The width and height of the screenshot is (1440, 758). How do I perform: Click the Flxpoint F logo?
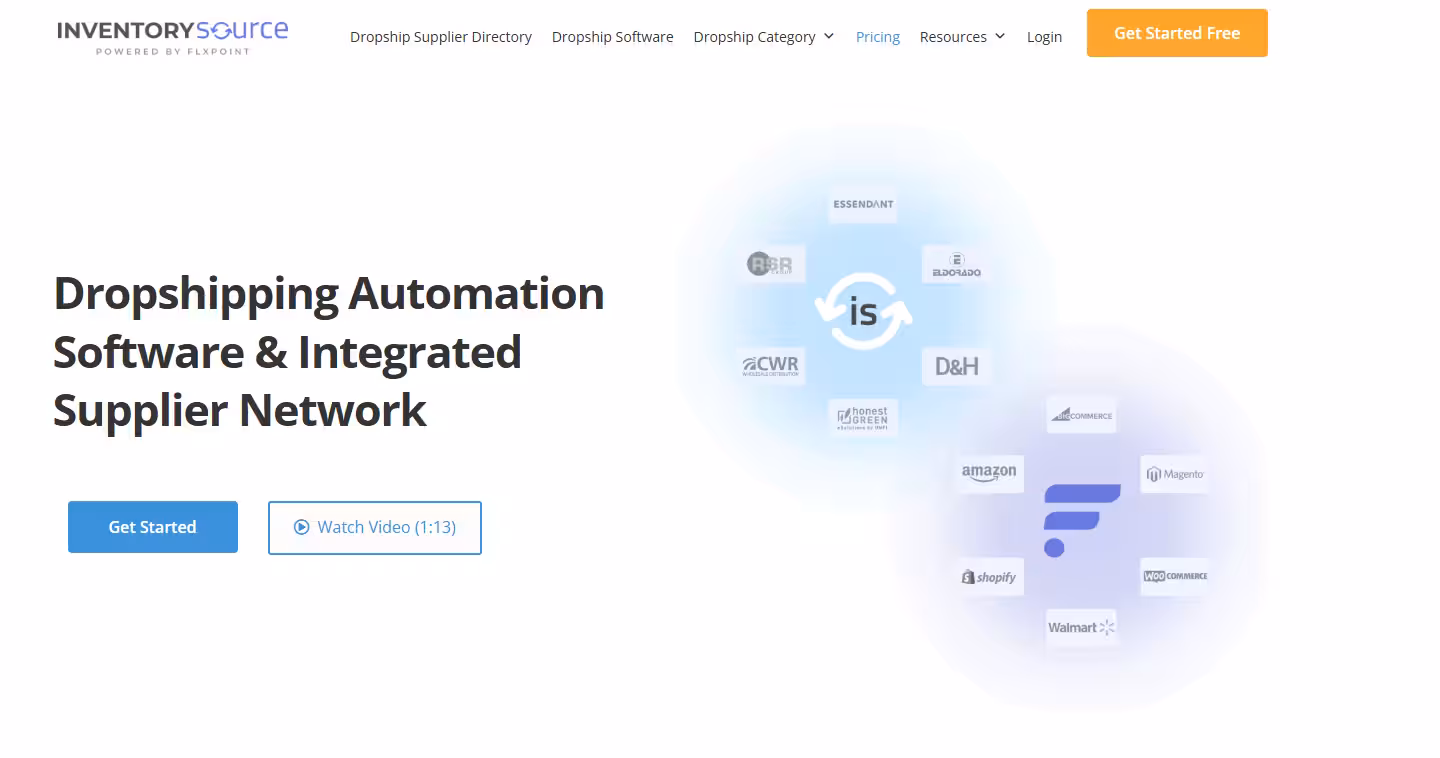coord(1081,520)
